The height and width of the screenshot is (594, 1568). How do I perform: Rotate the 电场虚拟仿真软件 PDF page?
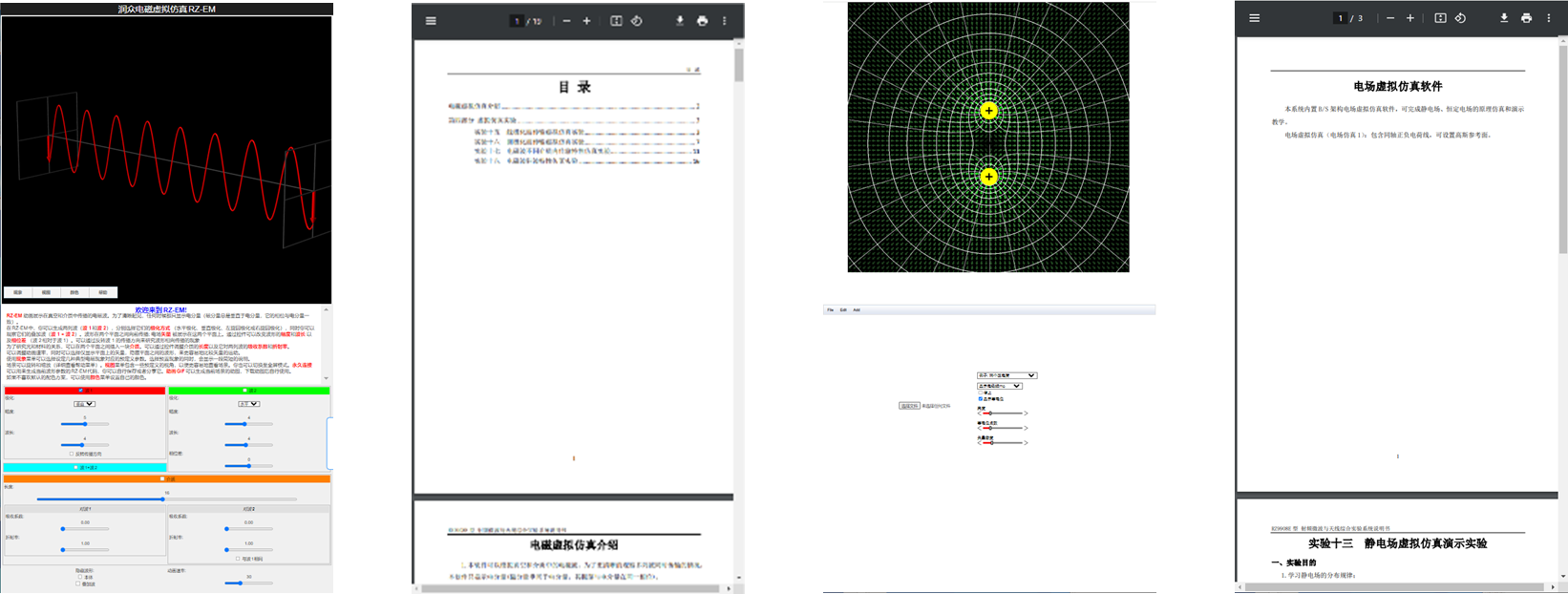point(1460,18)
